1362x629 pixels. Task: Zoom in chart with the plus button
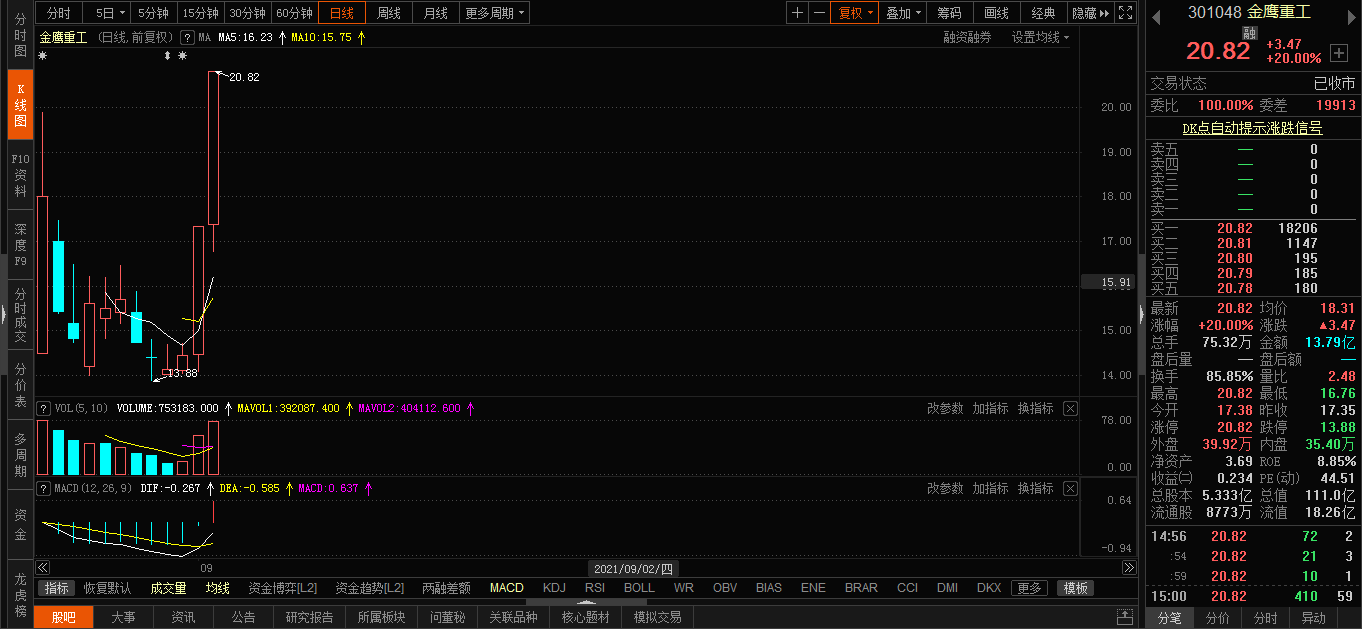(797, 13)
